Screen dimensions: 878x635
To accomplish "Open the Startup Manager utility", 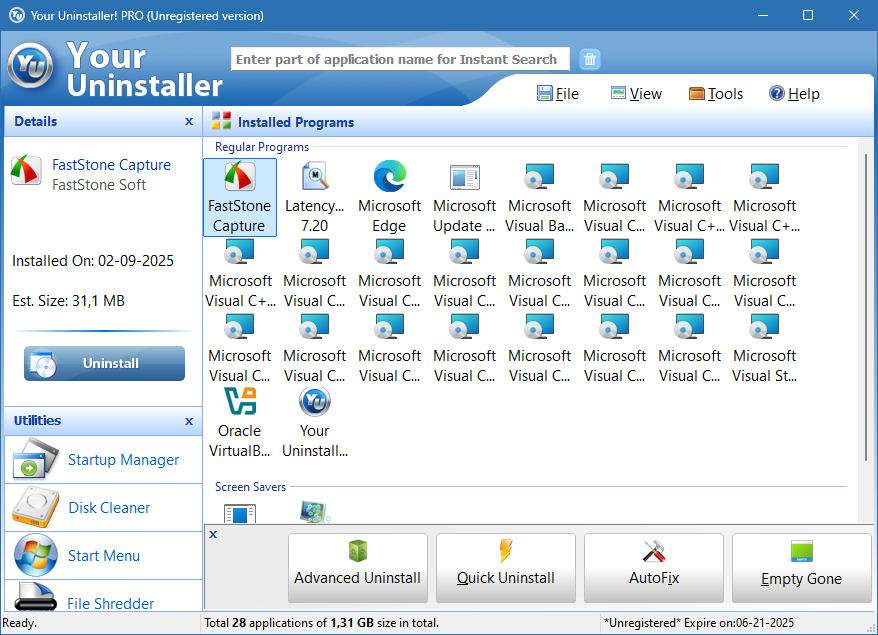I will click(x=103, y=460).
